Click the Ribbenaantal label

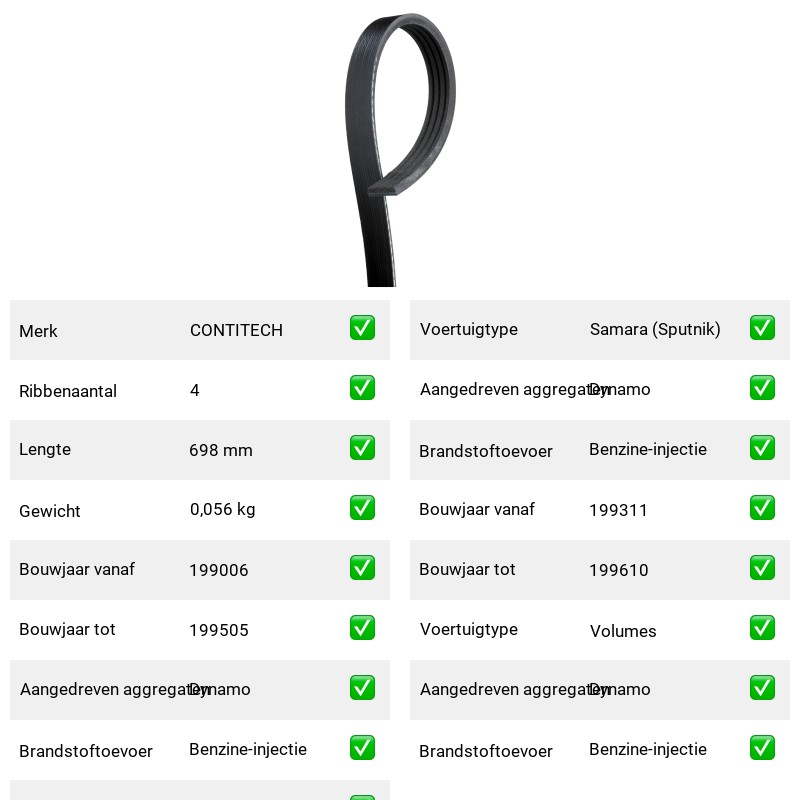click(68, 391)
